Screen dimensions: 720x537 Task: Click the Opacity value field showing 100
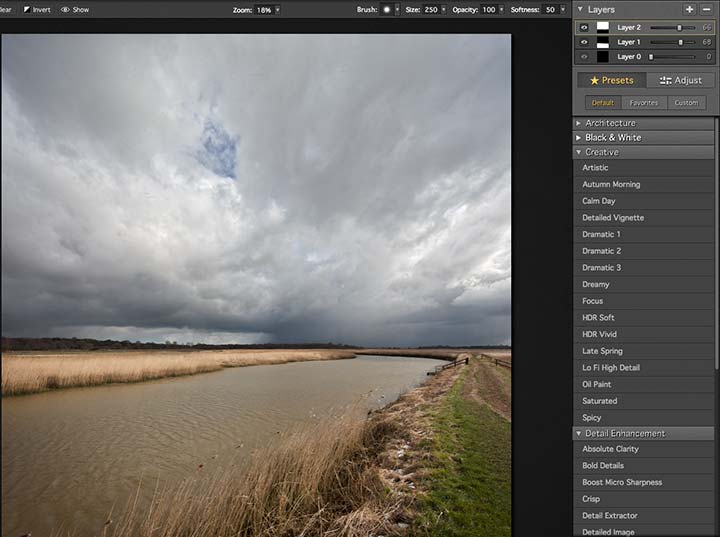[x=489, y=10]
